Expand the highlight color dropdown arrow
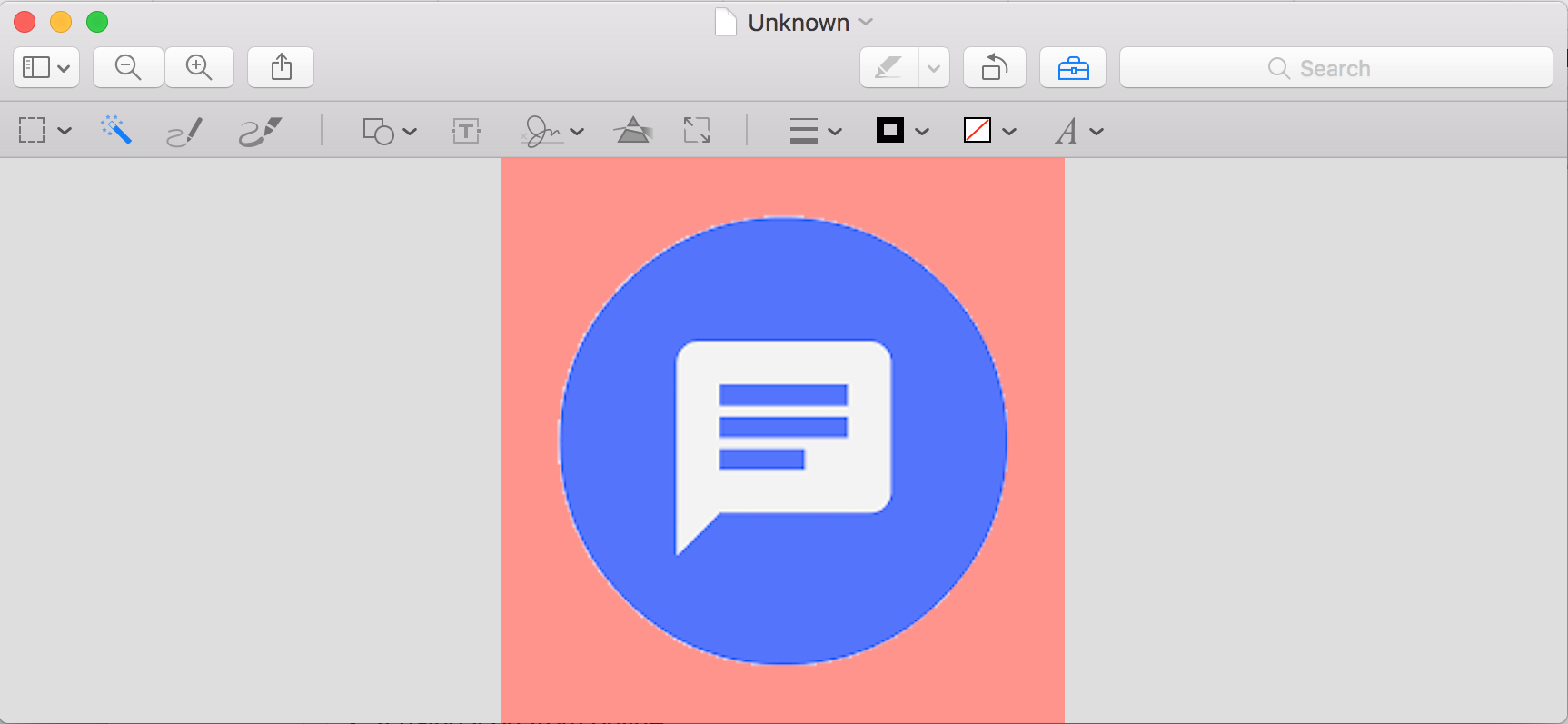 point(934,68)
